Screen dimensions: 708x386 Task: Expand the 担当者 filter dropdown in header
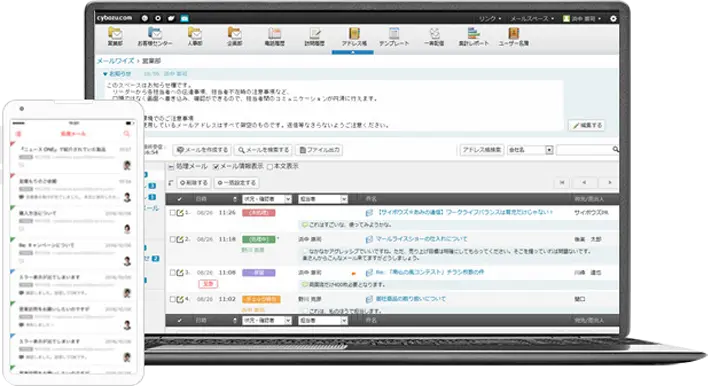[x=323, y=199]
